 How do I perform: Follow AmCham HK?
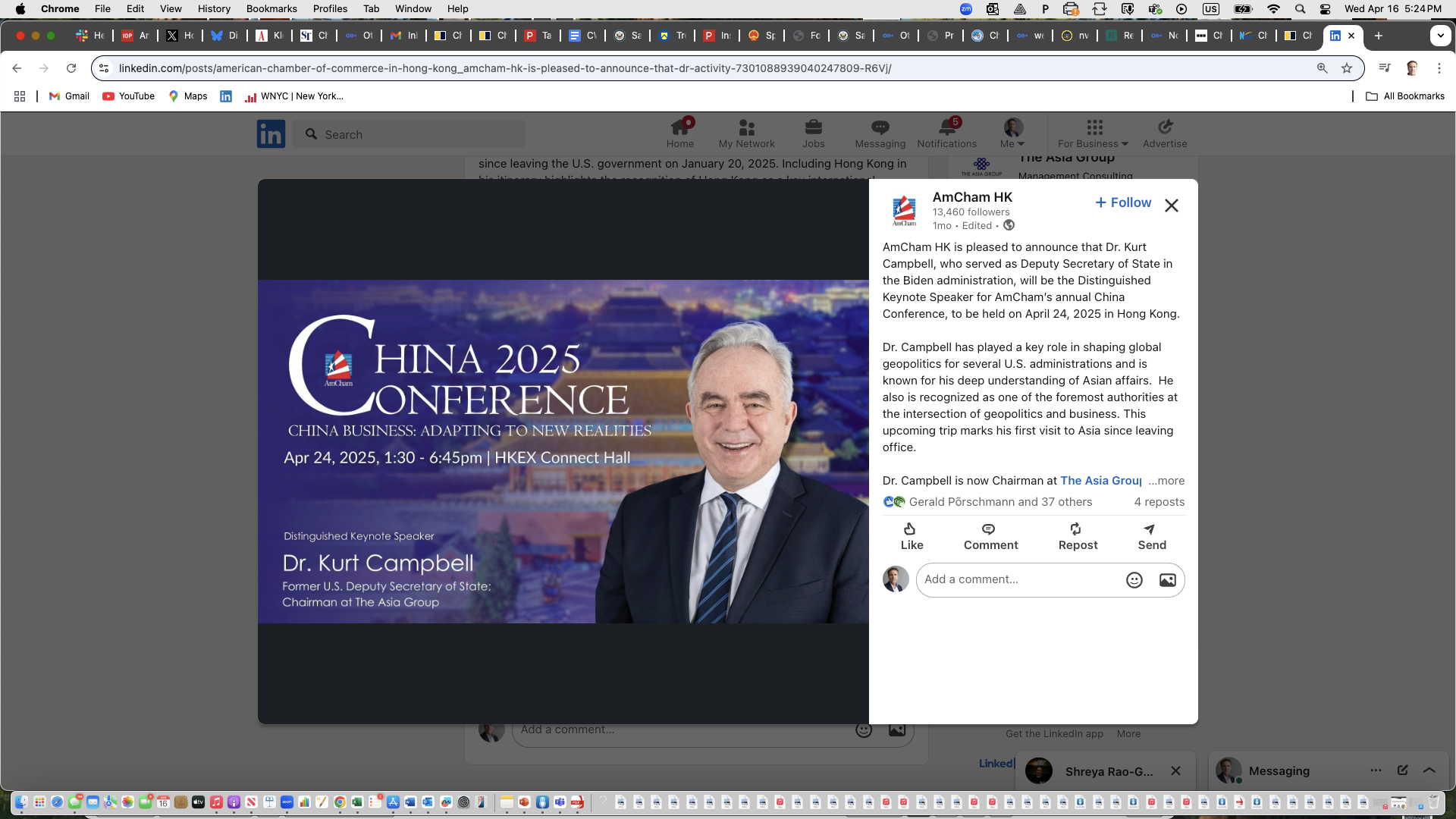[x=1123, y=202]
